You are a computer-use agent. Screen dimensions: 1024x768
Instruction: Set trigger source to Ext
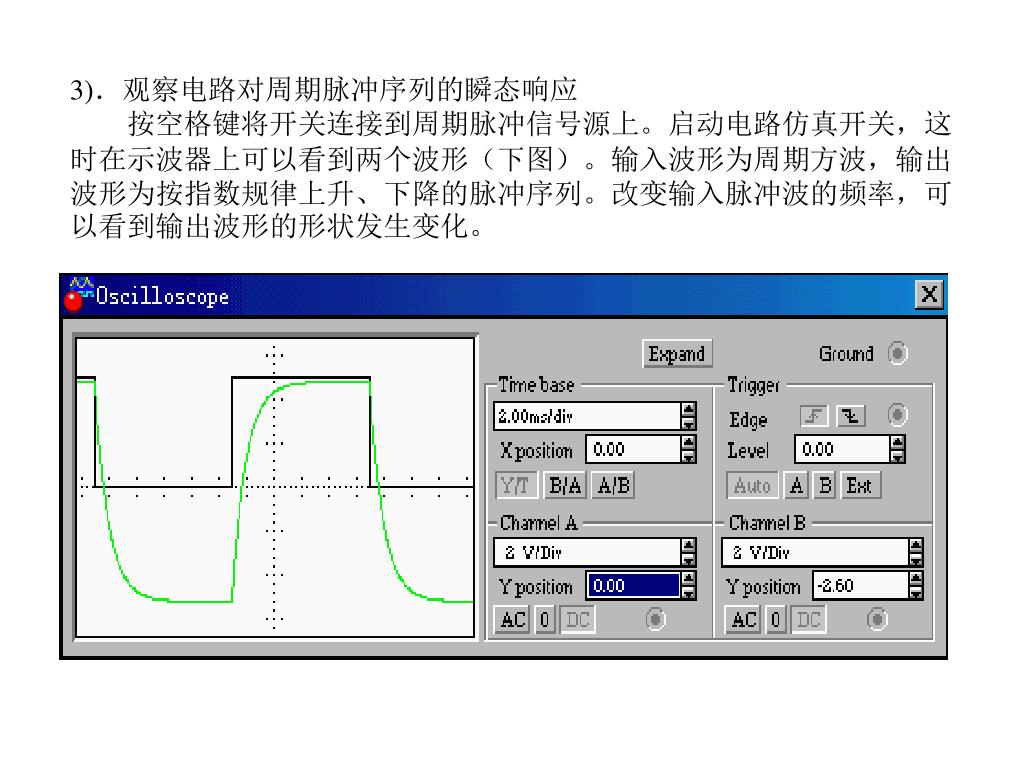(860, 485)
